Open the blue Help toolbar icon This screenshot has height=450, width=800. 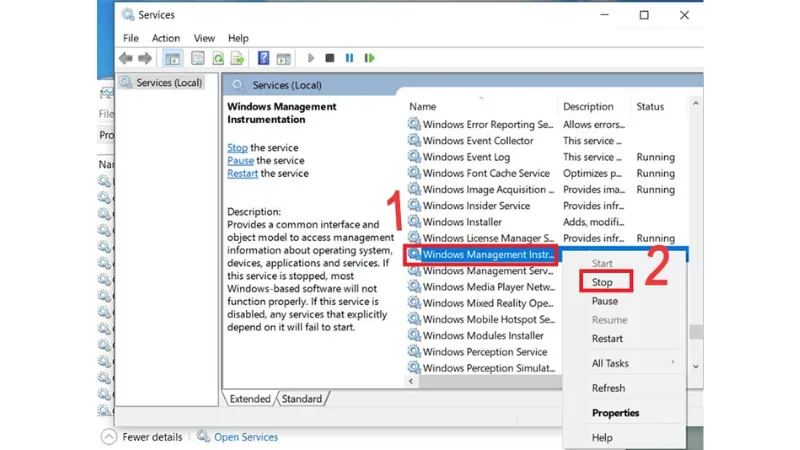[x=264, y=59]
